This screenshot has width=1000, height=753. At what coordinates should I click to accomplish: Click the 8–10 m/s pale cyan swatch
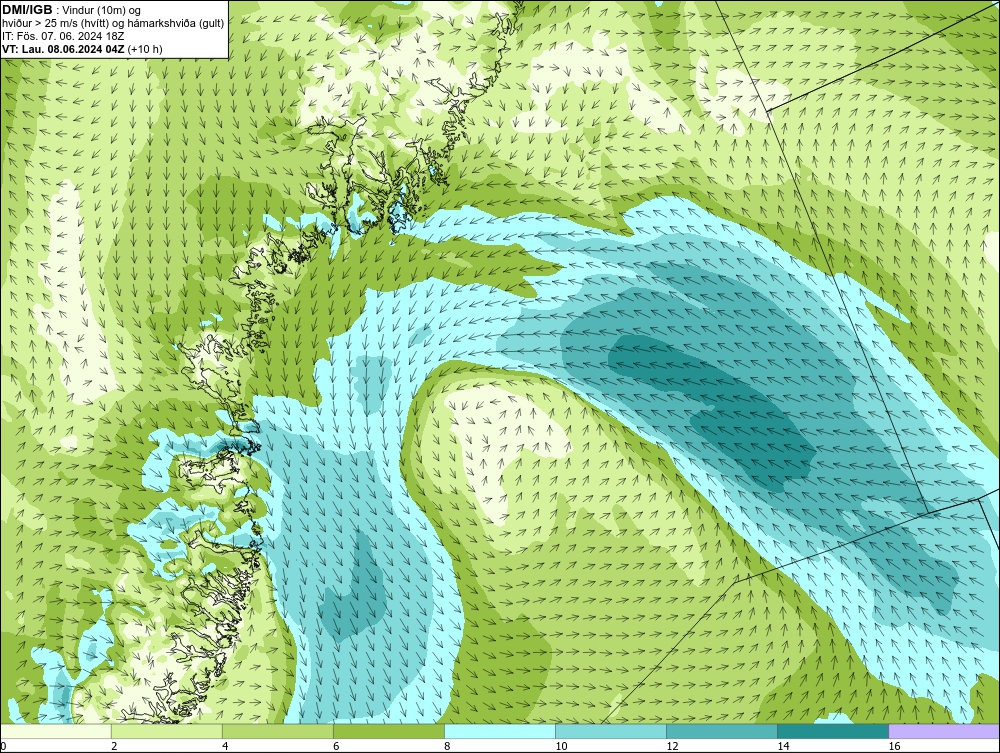(x=500, y=731)
